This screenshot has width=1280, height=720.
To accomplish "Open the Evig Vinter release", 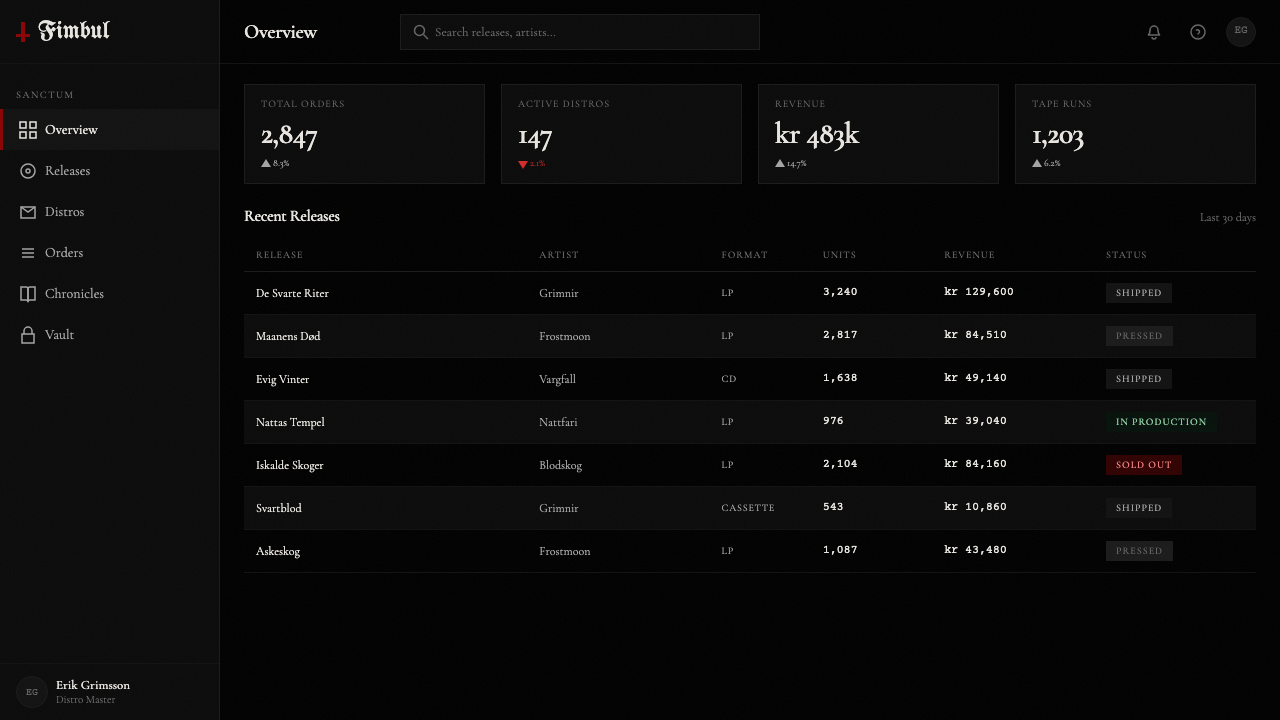I will (283, 379).
